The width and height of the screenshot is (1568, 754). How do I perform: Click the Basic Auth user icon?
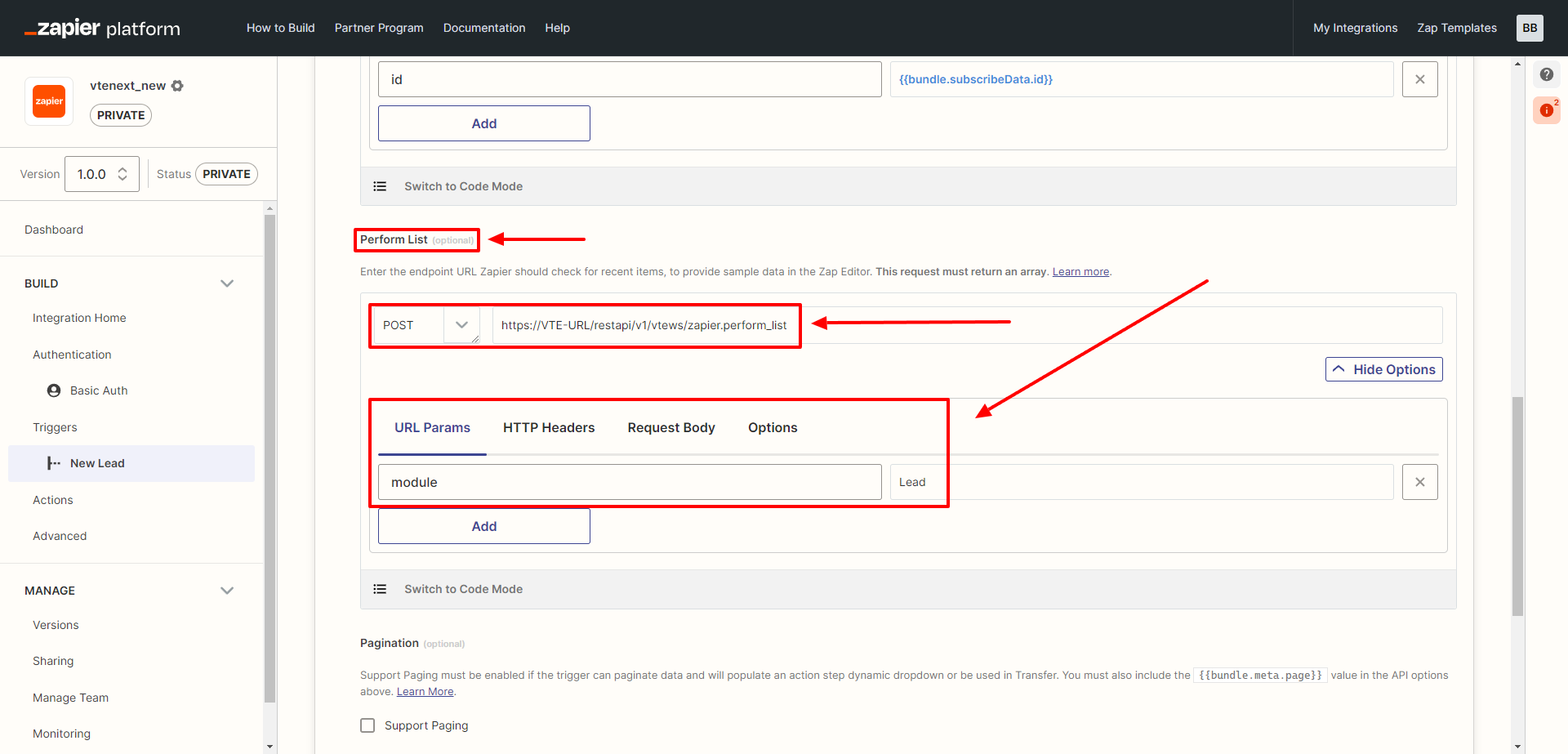point(54,390)
